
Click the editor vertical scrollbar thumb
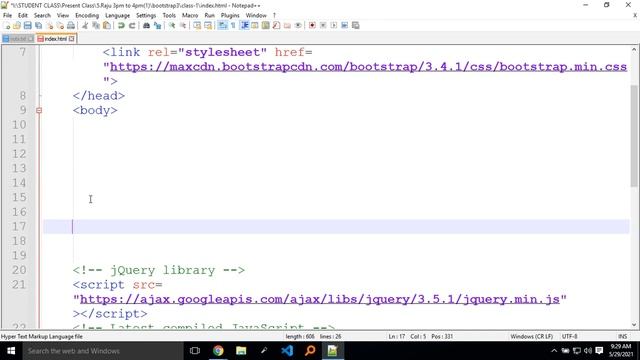click(634, 136)
